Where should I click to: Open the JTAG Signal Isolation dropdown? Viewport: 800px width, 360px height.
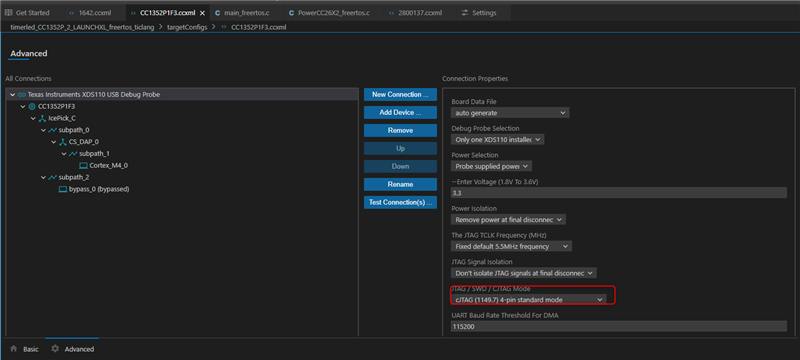pyautogui.click(x=523, y=273)
